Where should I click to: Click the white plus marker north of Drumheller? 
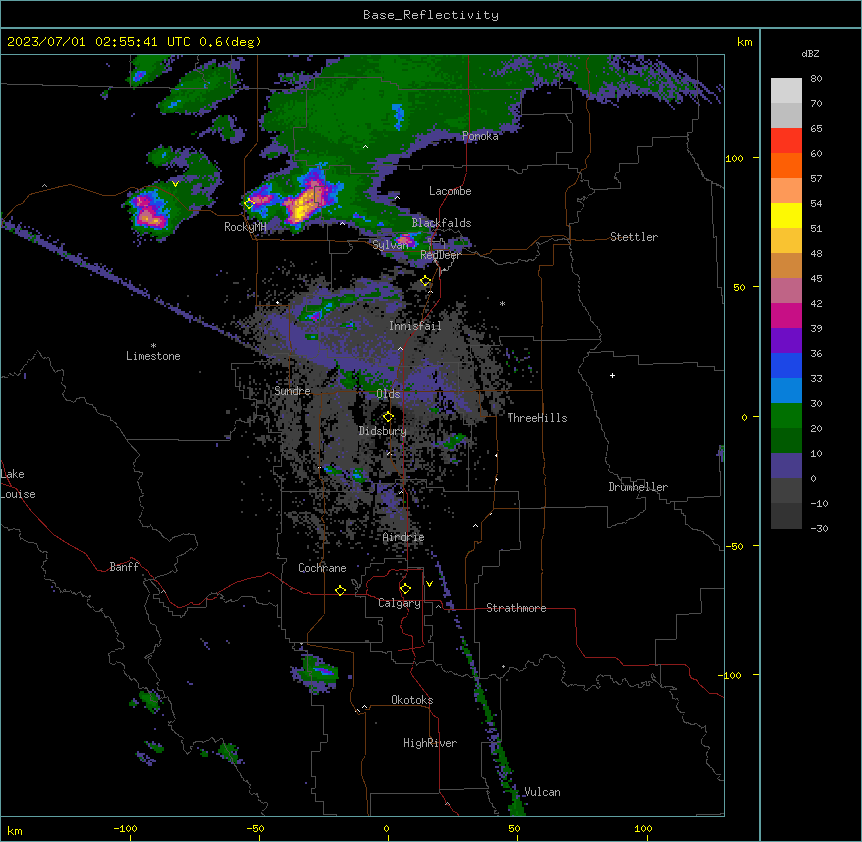[612, 375]
